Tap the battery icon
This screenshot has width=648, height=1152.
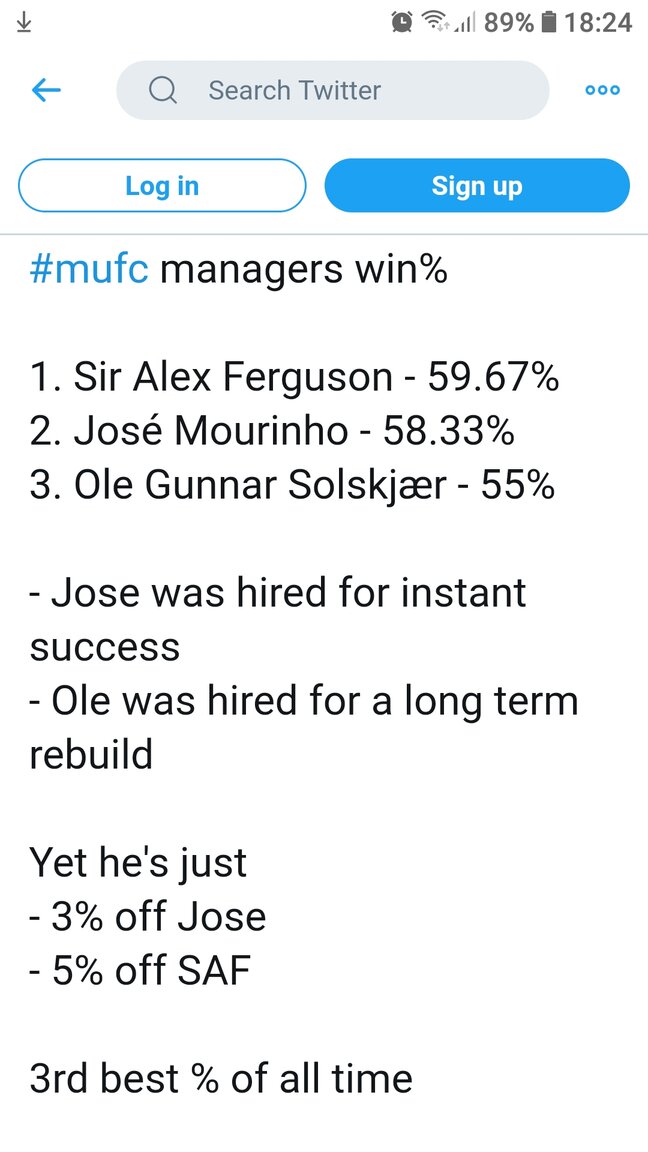(x=549, y=21)
